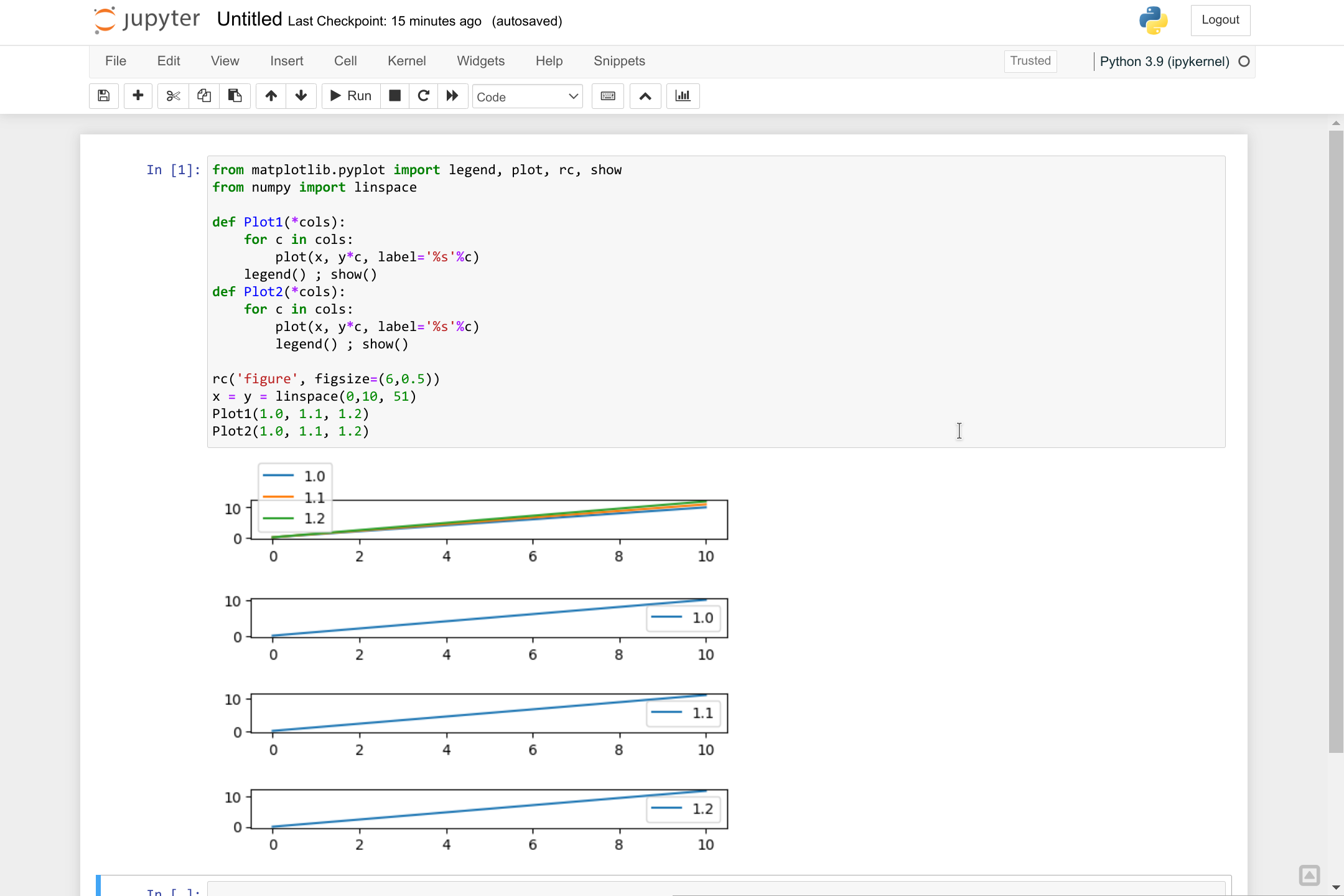Open the Insert menu
1344x896 pixels.
[286, 61]
